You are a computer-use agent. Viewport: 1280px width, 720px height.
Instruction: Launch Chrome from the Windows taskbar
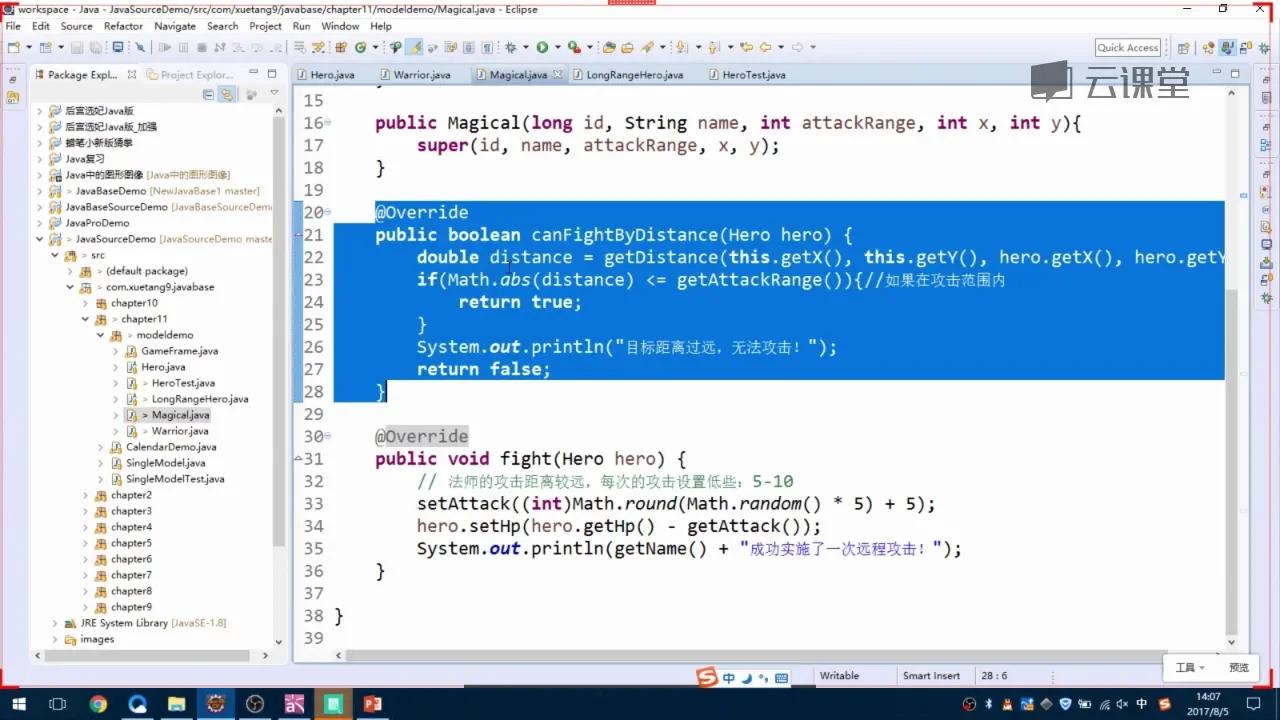point(98,704)
